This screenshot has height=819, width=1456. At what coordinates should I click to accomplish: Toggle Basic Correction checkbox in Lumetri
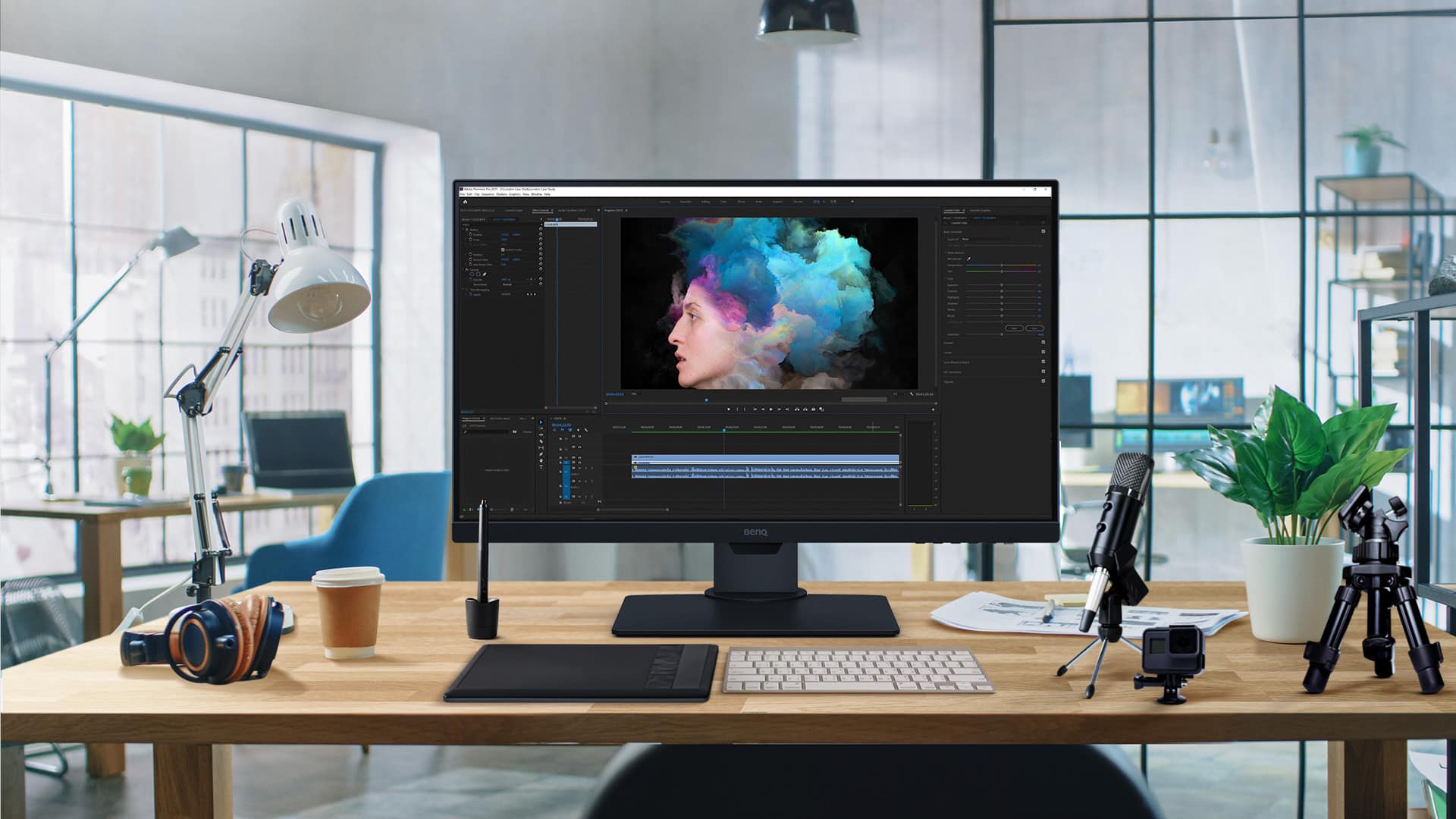coord(1043,231)
